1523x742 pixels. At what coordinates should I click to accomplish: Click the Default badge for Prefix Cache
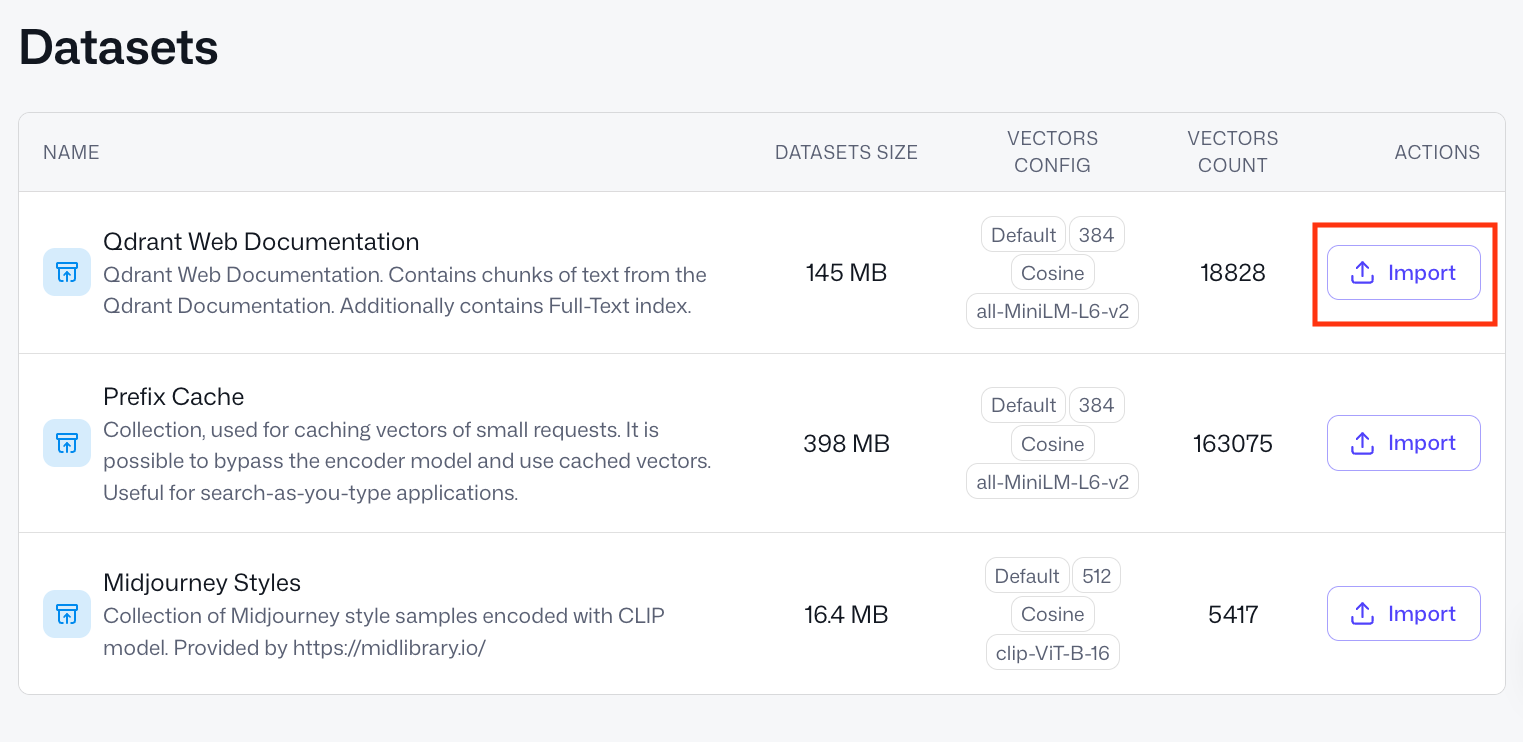[1022, 405]
